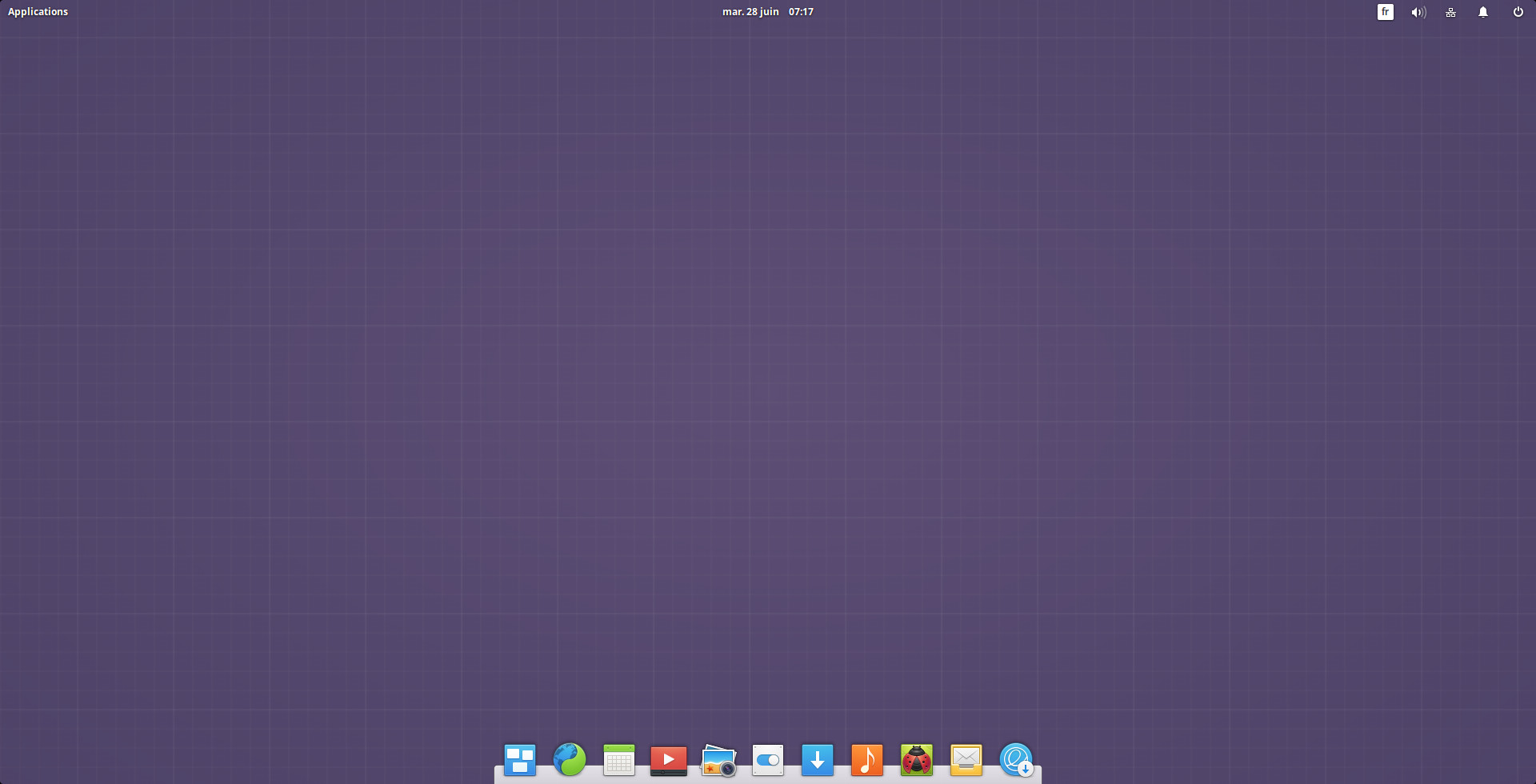Open System Settings toggle icon in dock
1536x784 pixels.
tap(768, 760)
